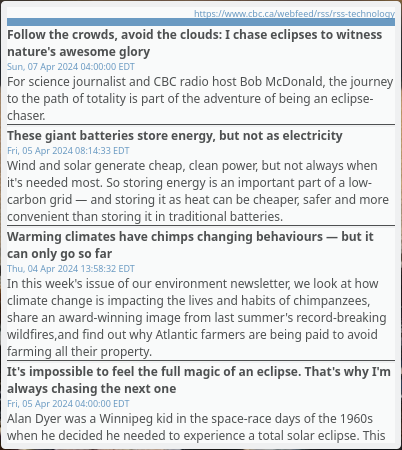Viewport: 402px width, 450px height.
Task: Click "nature's awesome glory" headline second line
Action: [x=79, y=52]
